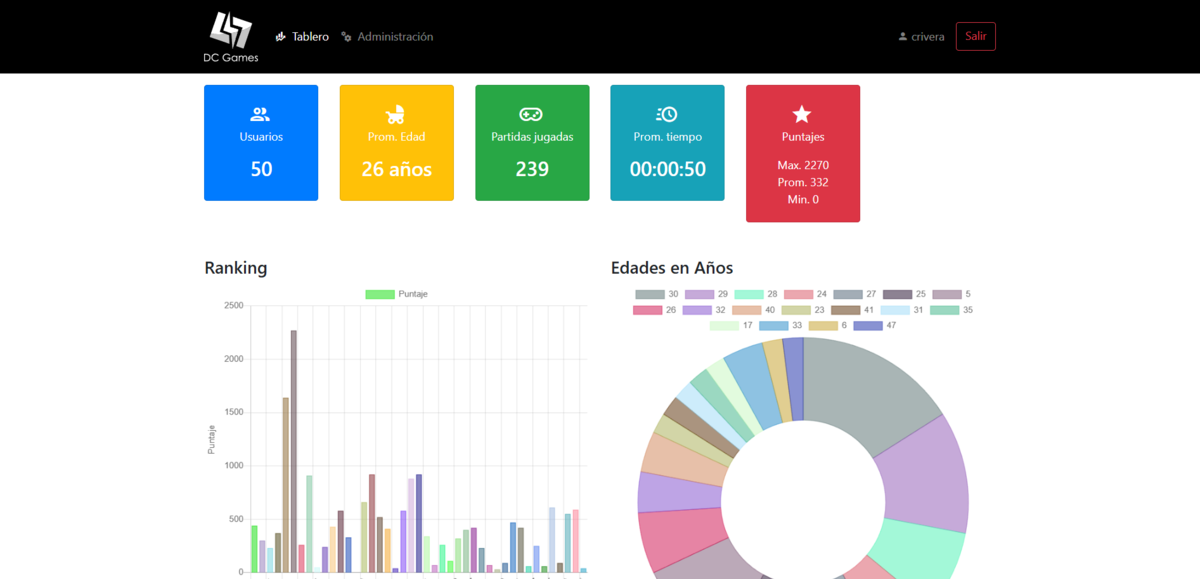Click the stopwatch icon on Prom. tiempo
The image size is (1200, 579).
667,115
